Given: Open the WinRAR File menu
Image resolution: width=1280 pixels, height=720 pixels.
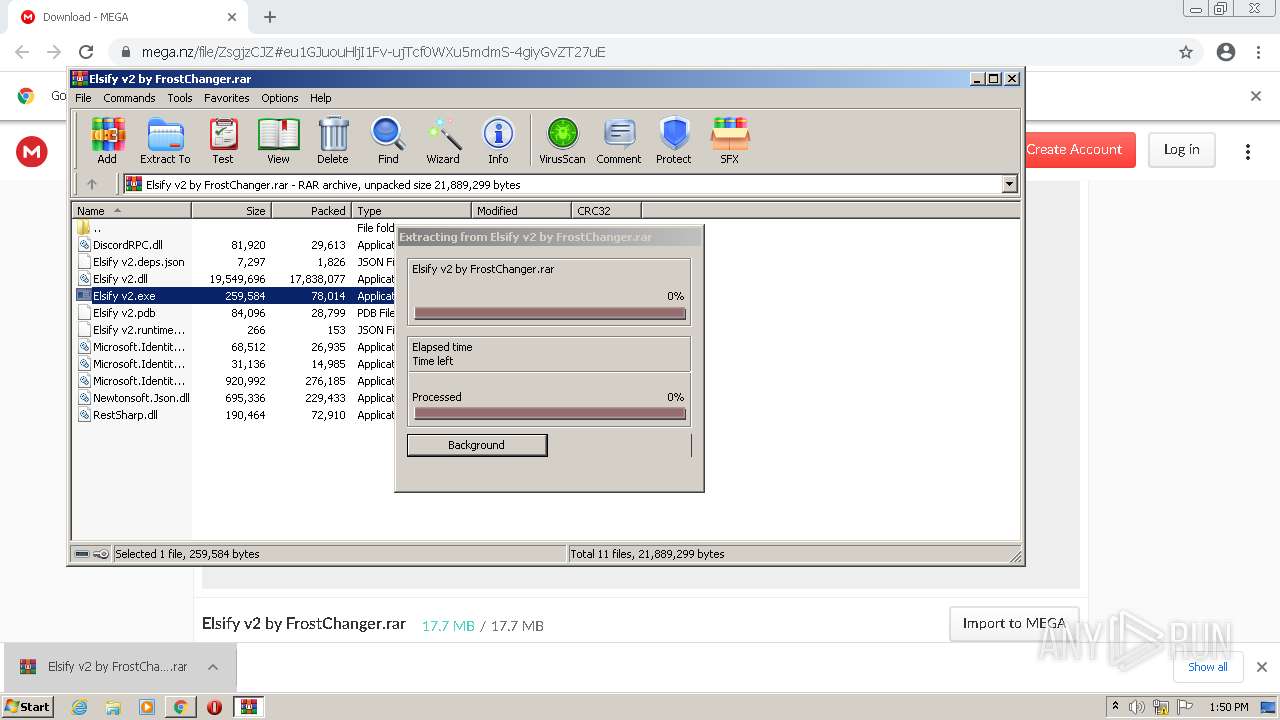Looking at the screenshot, I should click(x=83, y=98).
